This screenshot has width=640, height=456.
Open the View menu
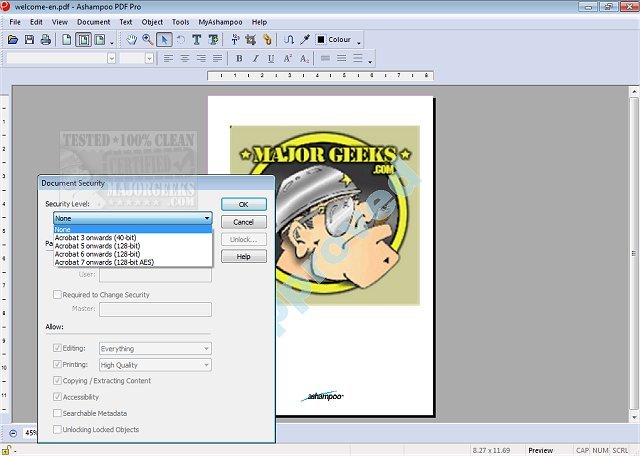pyautogui.click(x=60, y=22)
